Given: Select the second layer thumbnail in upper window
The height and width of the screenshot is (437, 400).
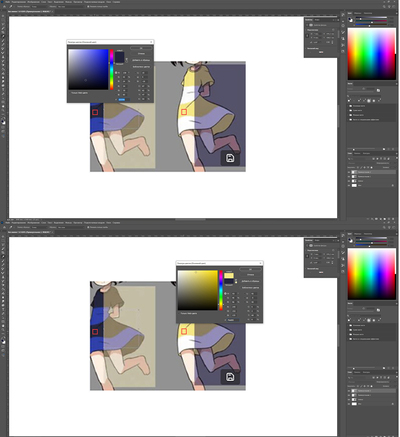Looking at the screenshot, I should pyautogui.click(x=353, y=177).
